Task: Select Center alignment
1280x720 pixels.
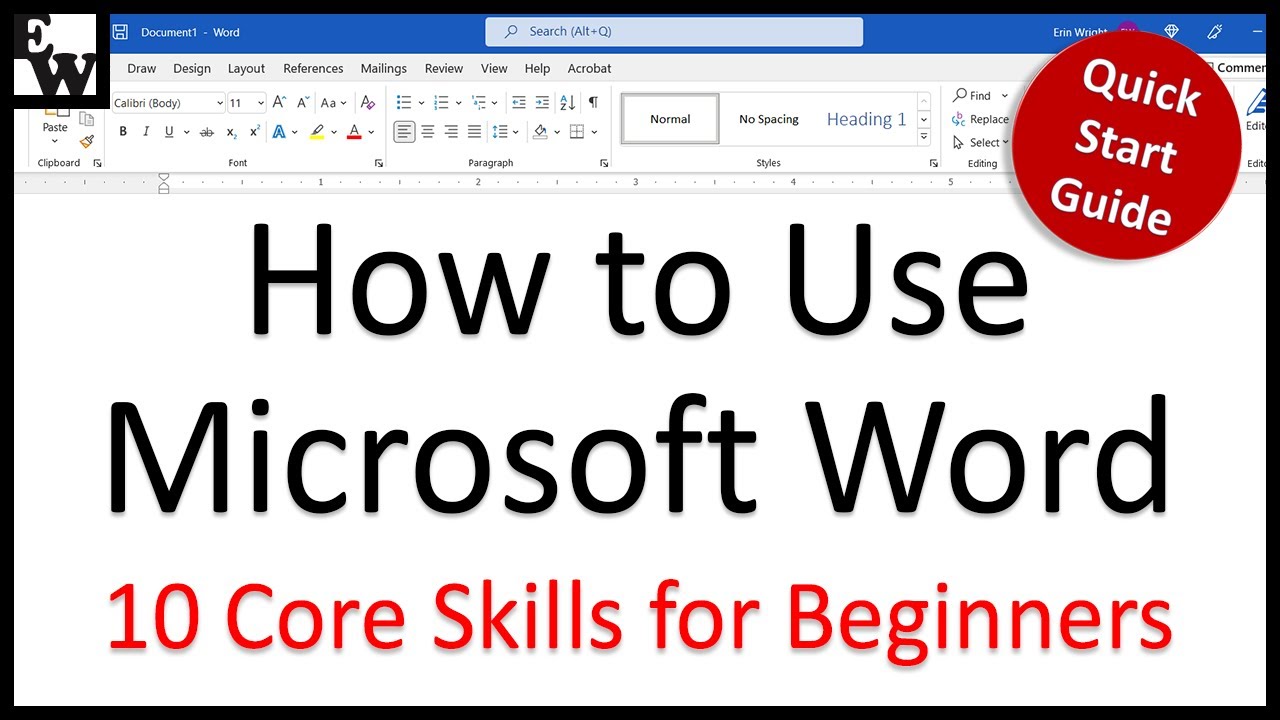Action: [x=428, y=132]
